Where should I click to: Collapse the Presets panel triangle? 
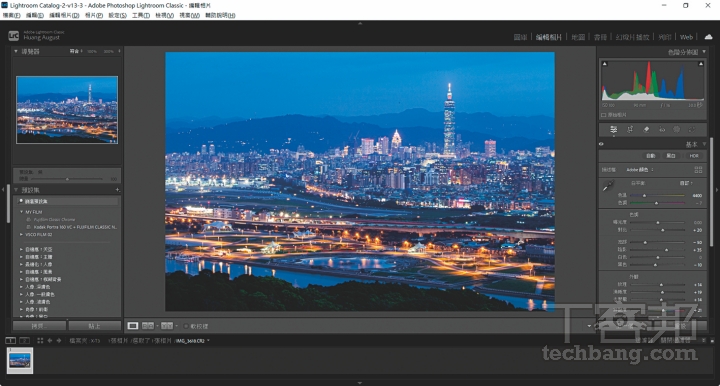16,190
